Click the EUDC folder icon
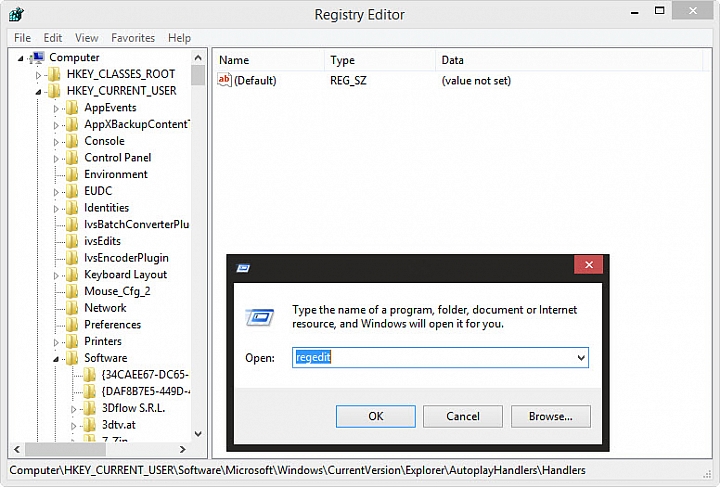The height and width of the screenshot is (487, 720). click(72, 191)
